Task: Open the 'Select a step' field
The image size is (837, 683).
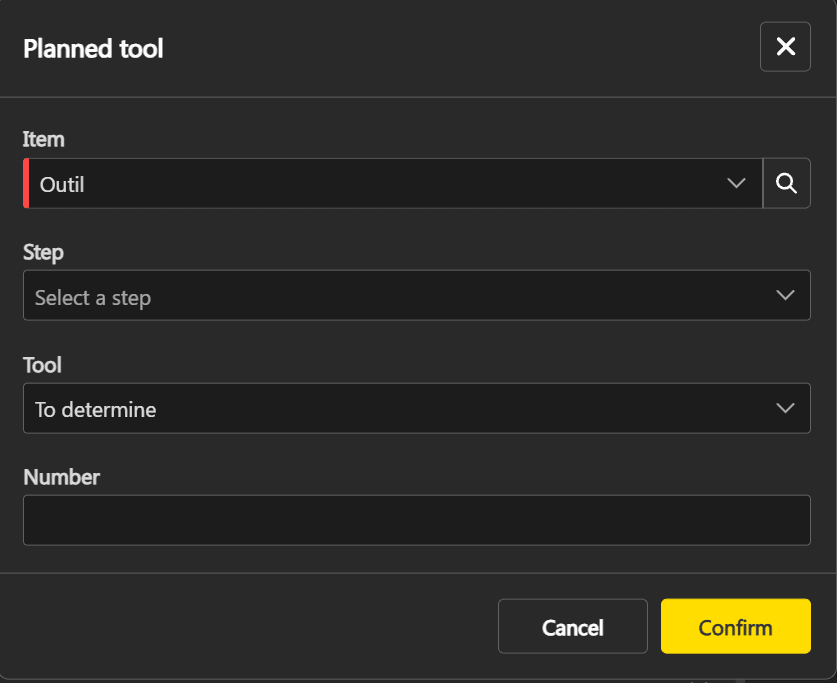Action: tap(417, 295)
